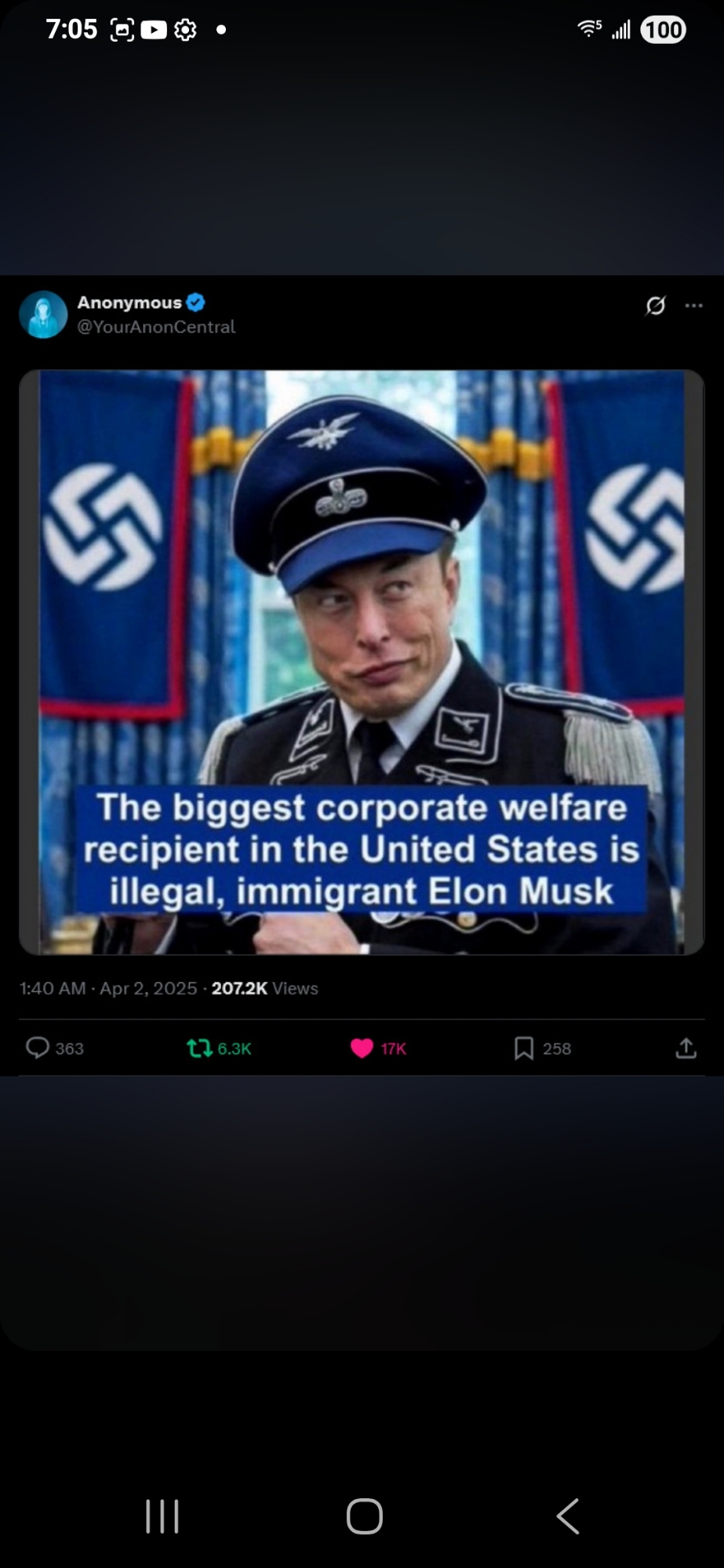
Task: Open the recent apps navigation button
Action: [162, 1515]
